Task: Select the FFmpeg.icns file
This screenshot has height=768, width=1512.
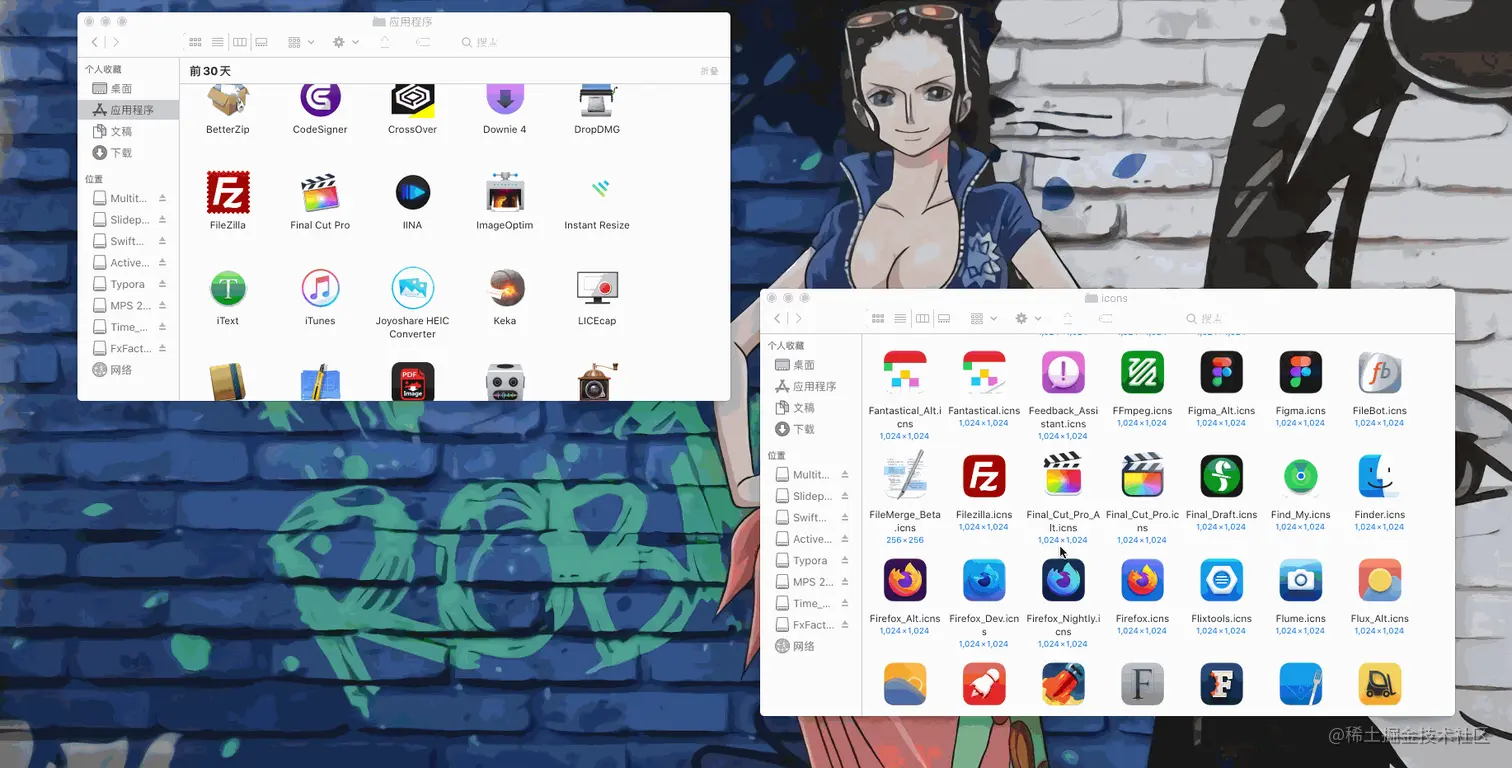Action: (1142, 372)
